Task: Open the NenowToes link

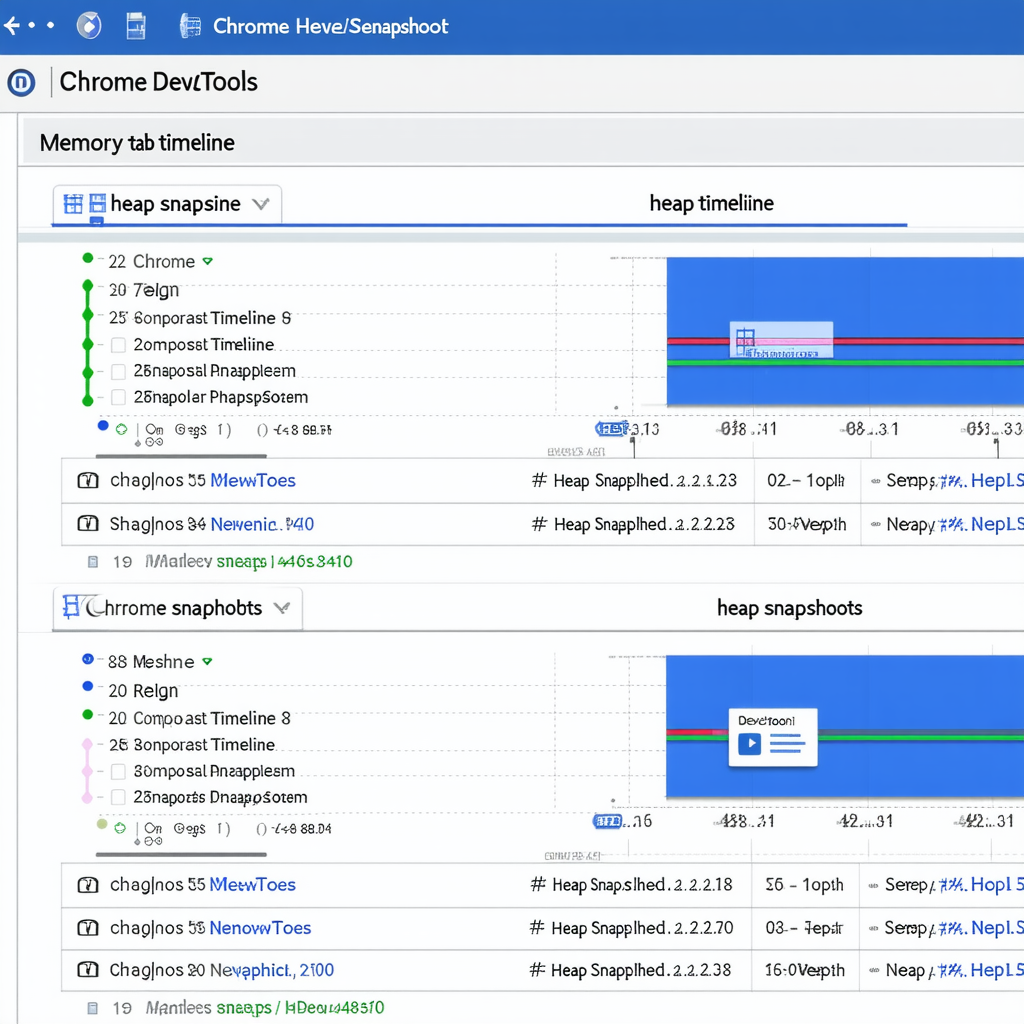Action: point(260,927)
